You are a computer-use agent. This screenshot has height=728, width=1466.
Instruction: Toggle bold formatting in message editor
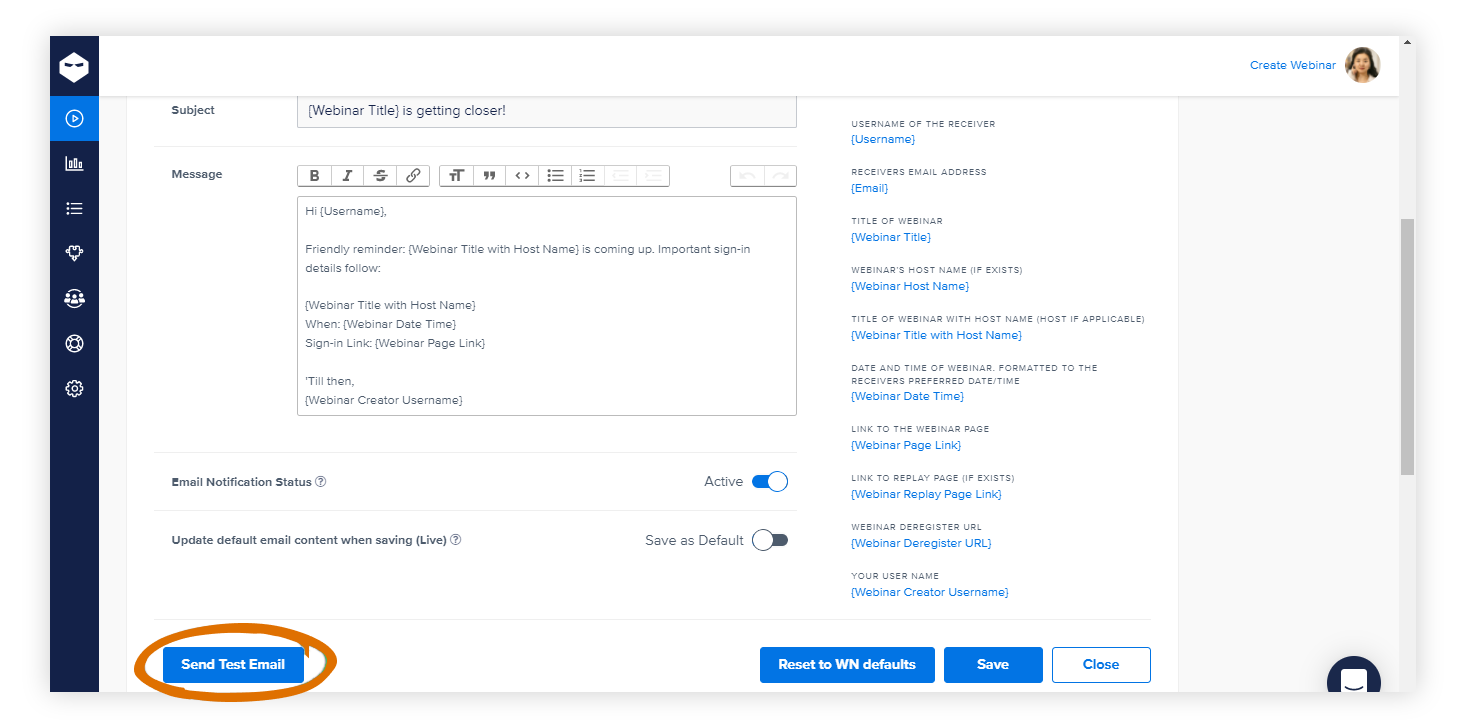point(314,176)
